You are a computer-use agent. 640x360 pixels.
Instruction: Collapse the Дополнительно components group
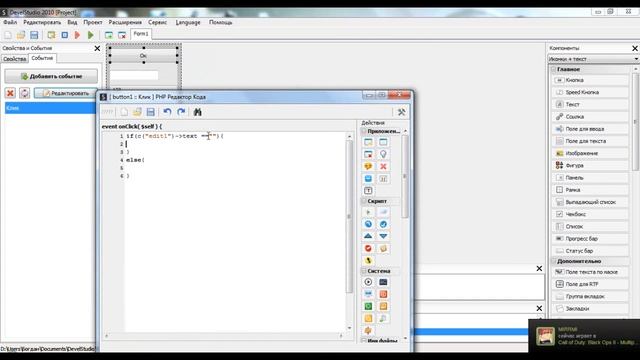554,261
